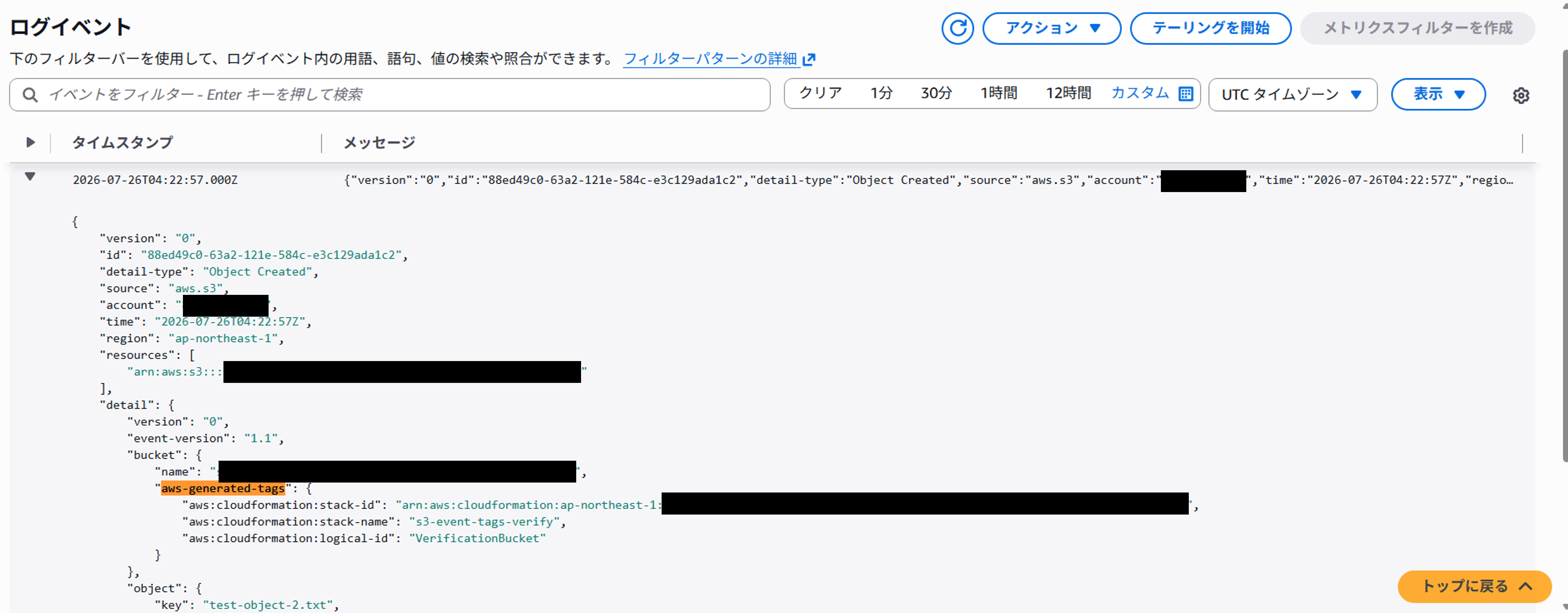This screenshot has width=1568, height=613.
Task: Focus the event filter search field
Action: (x=390, y=94)
